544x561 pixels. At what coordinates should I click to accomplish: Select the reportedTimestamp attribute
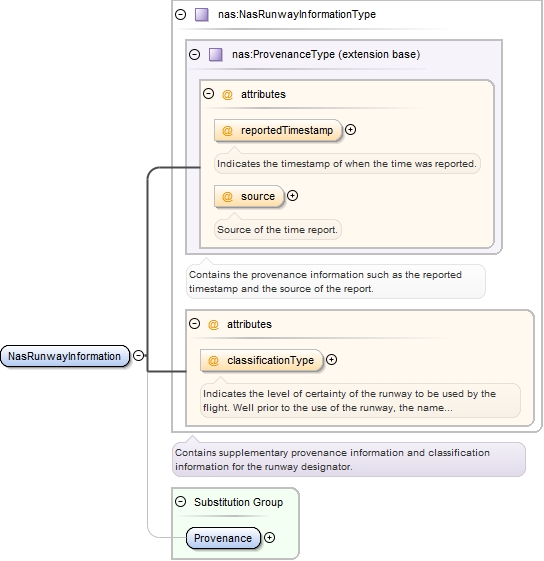pyautogui.click(x=278, y=130)
